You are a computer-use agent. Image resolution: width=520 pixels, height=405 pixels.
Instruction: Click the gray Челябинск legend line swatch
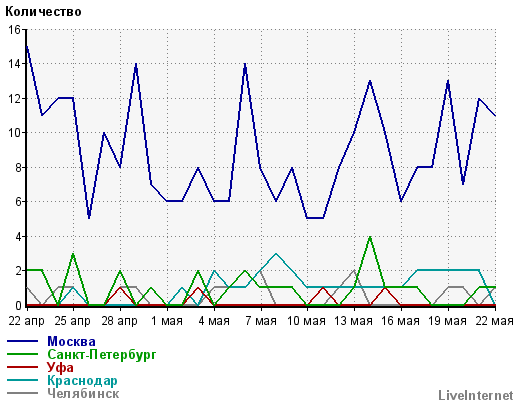23,393
